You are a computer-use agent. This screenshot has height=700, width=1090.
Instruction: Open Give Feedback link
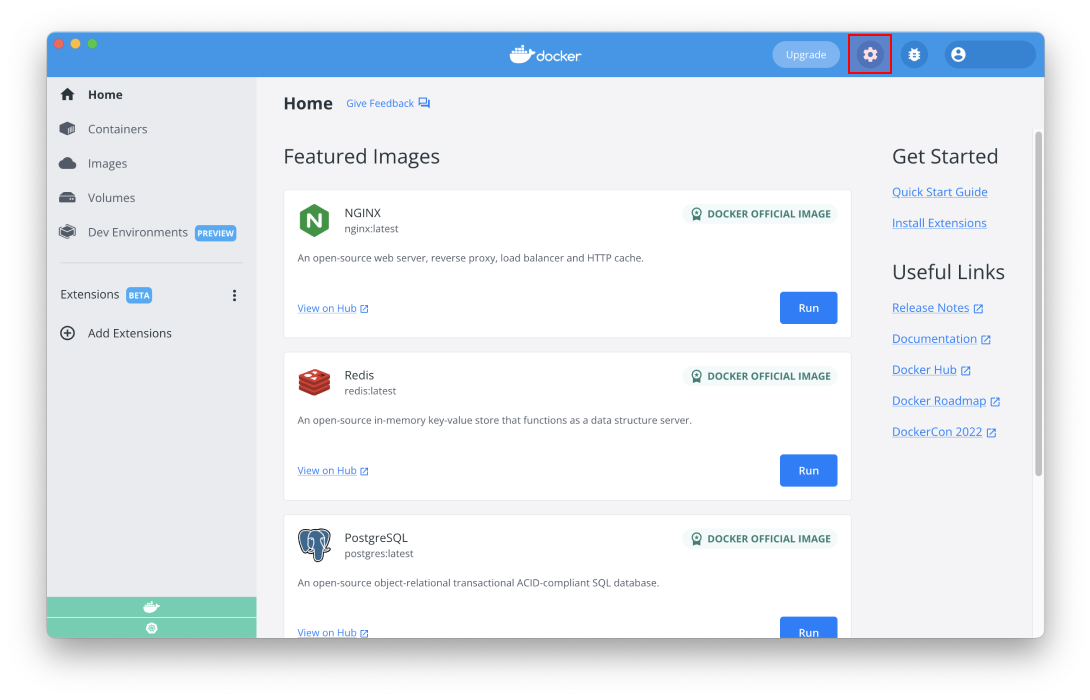point(380,103)
